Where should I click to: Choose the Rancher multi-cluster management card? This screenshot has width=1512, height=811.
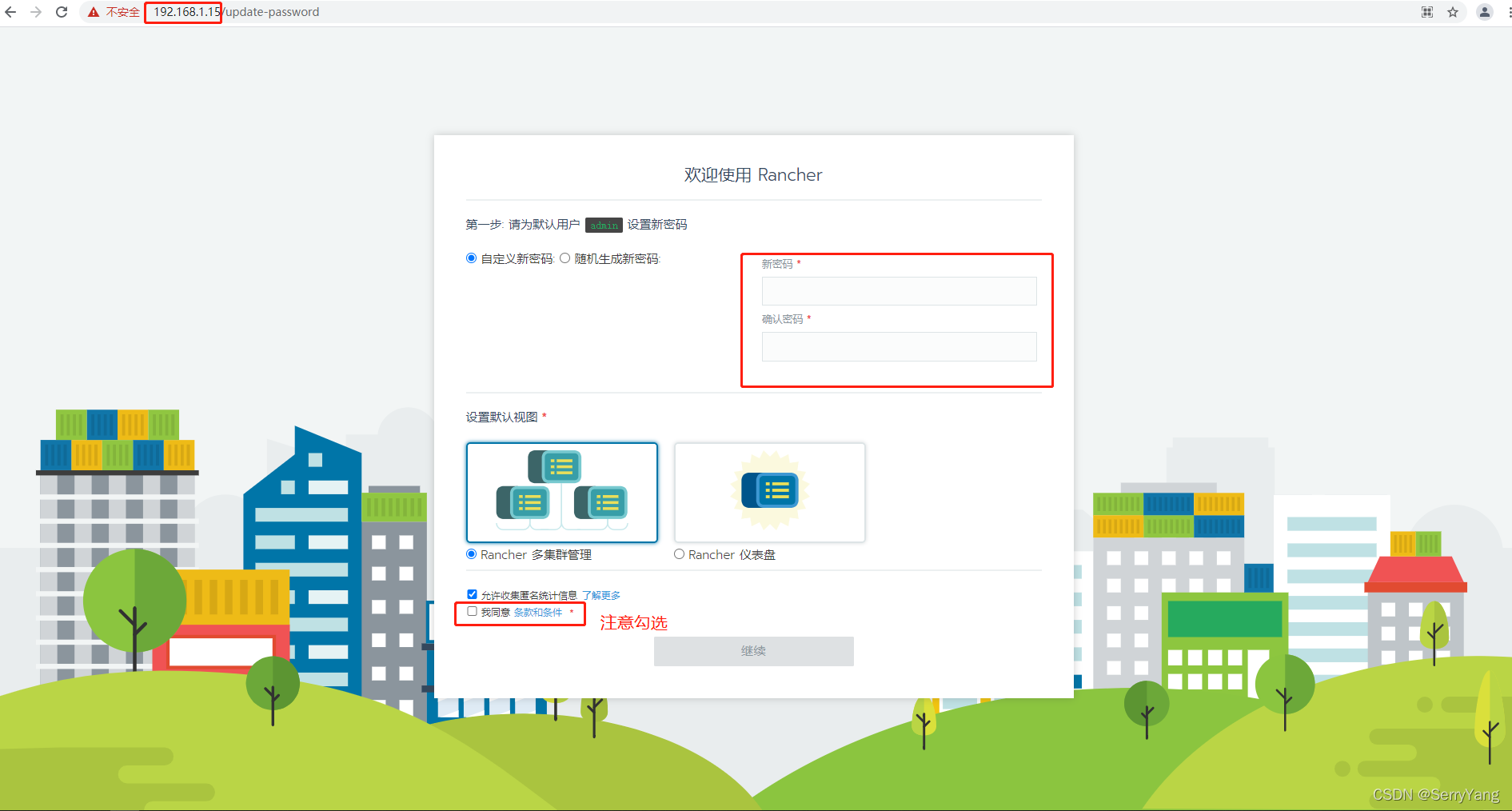coord(562,493)
